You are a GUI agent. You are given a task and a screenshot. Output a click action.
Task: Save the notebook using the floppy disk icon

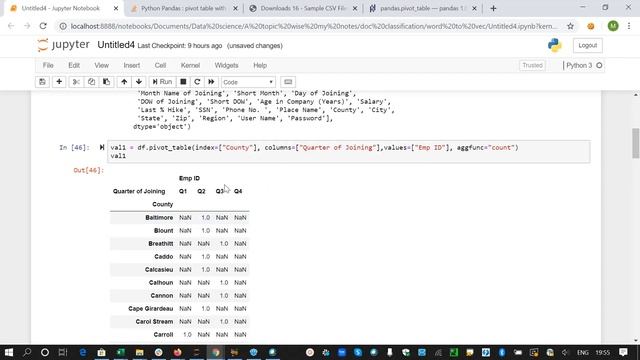click(42, 82)
